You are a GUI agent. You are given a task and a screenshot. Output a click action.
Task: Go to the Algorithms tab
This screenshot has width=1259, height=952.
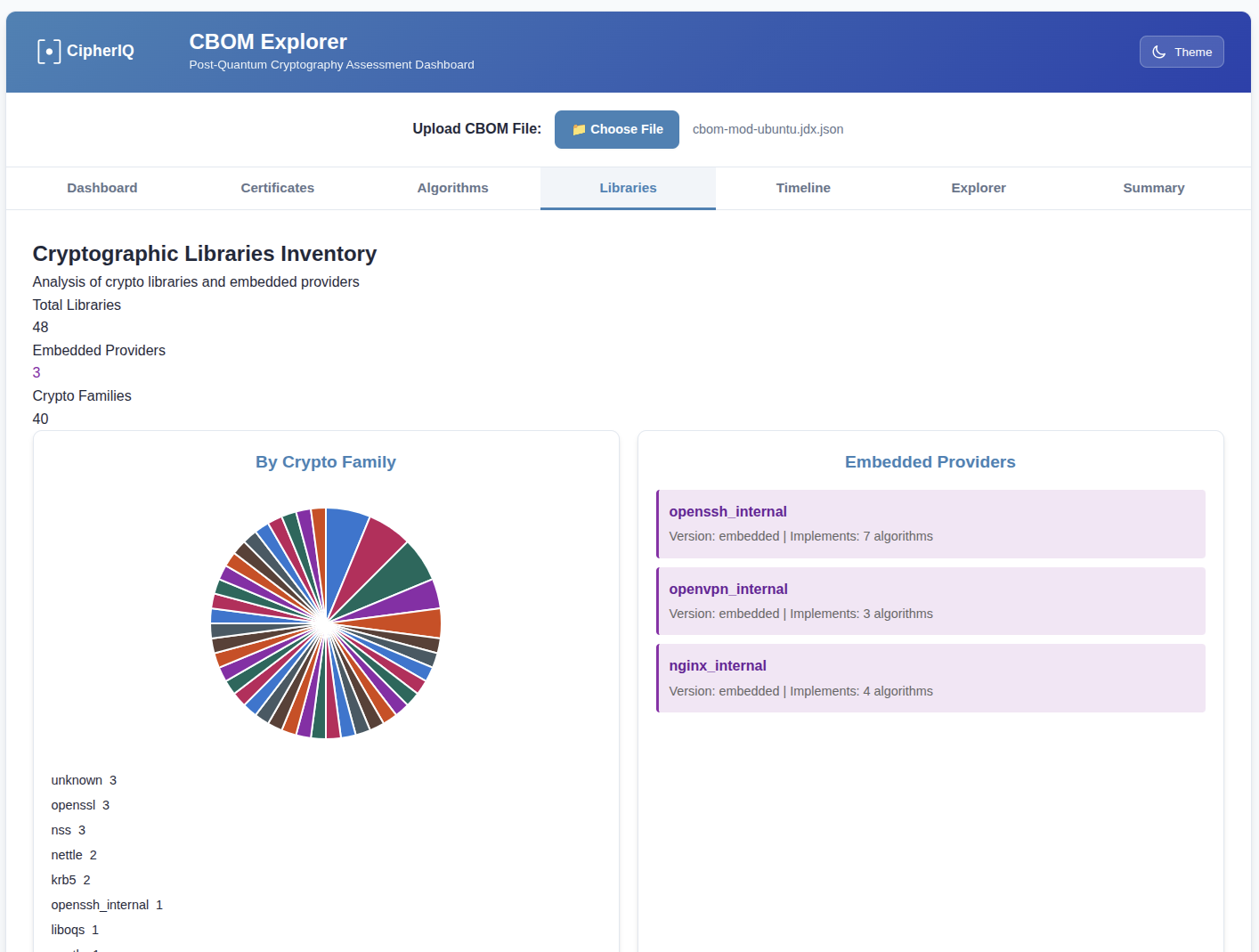pos(452,188)
